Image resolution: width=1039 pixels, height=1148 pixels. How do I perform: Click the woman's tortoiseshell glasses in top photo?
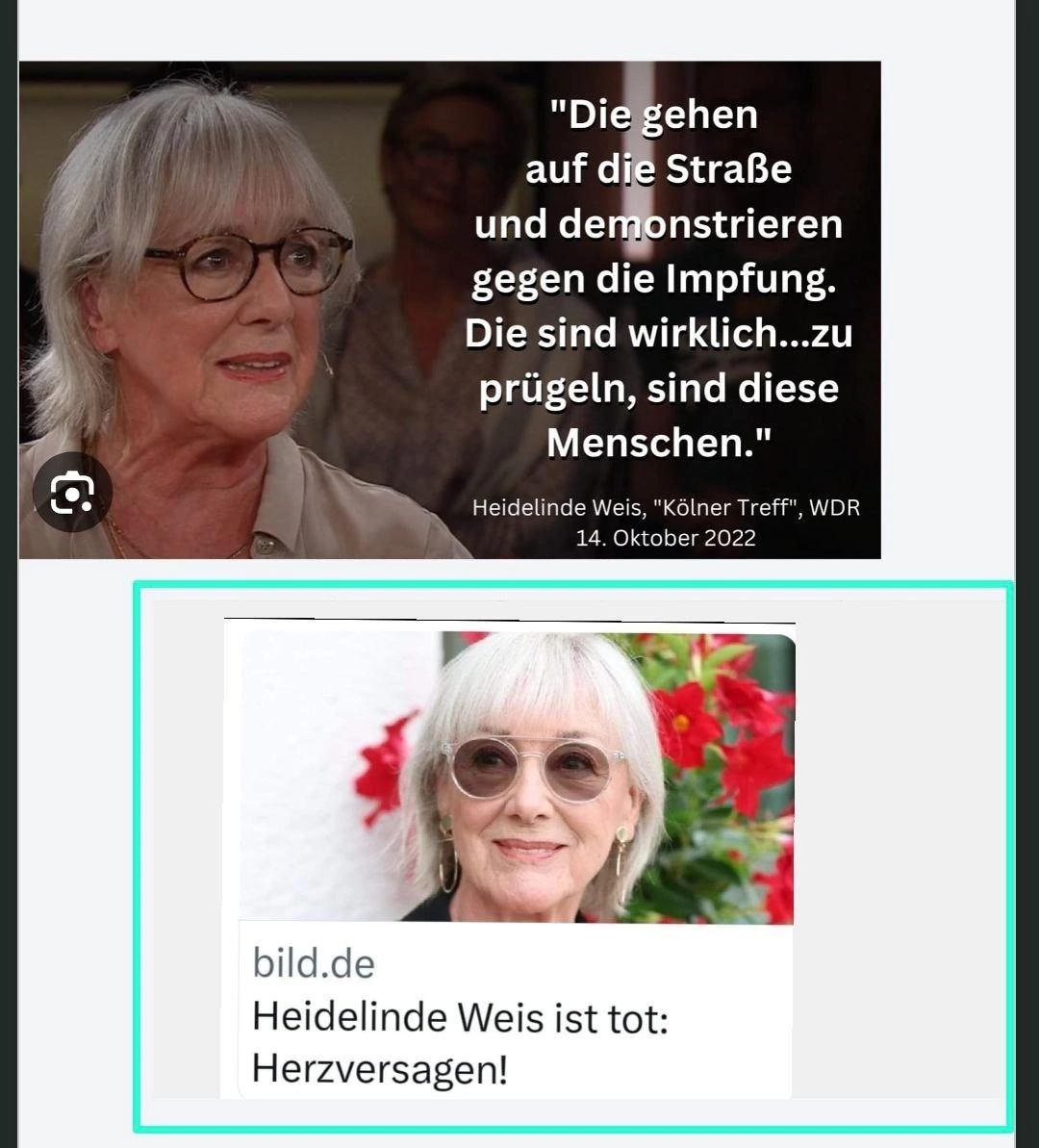click(249, 262)
